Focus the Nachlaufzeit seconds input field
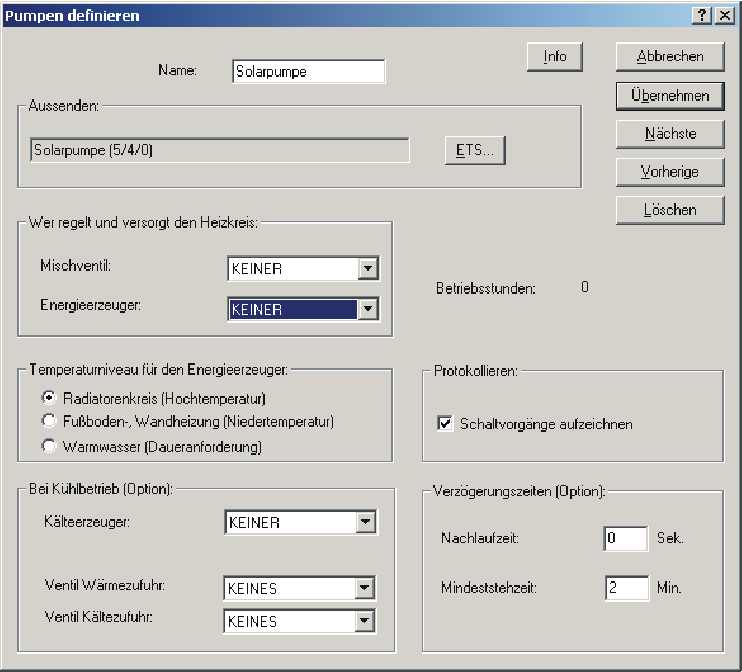The height and width of the screenshot is (672, 742). pyautogui.click(x=626, y=539)
